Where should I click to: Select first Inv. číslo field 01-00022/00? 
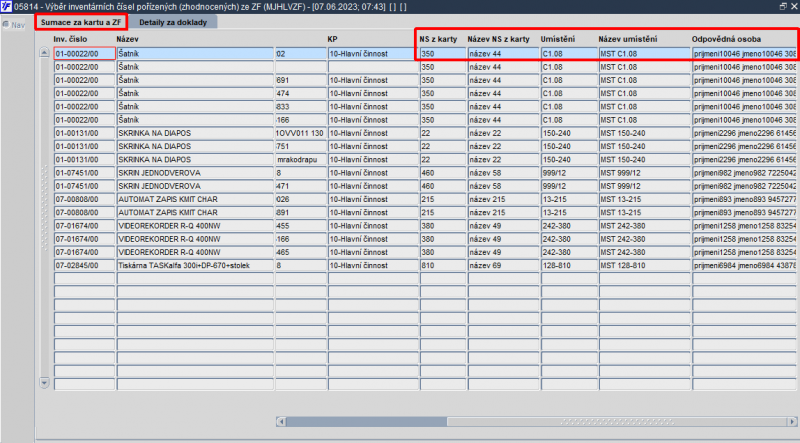85,54
